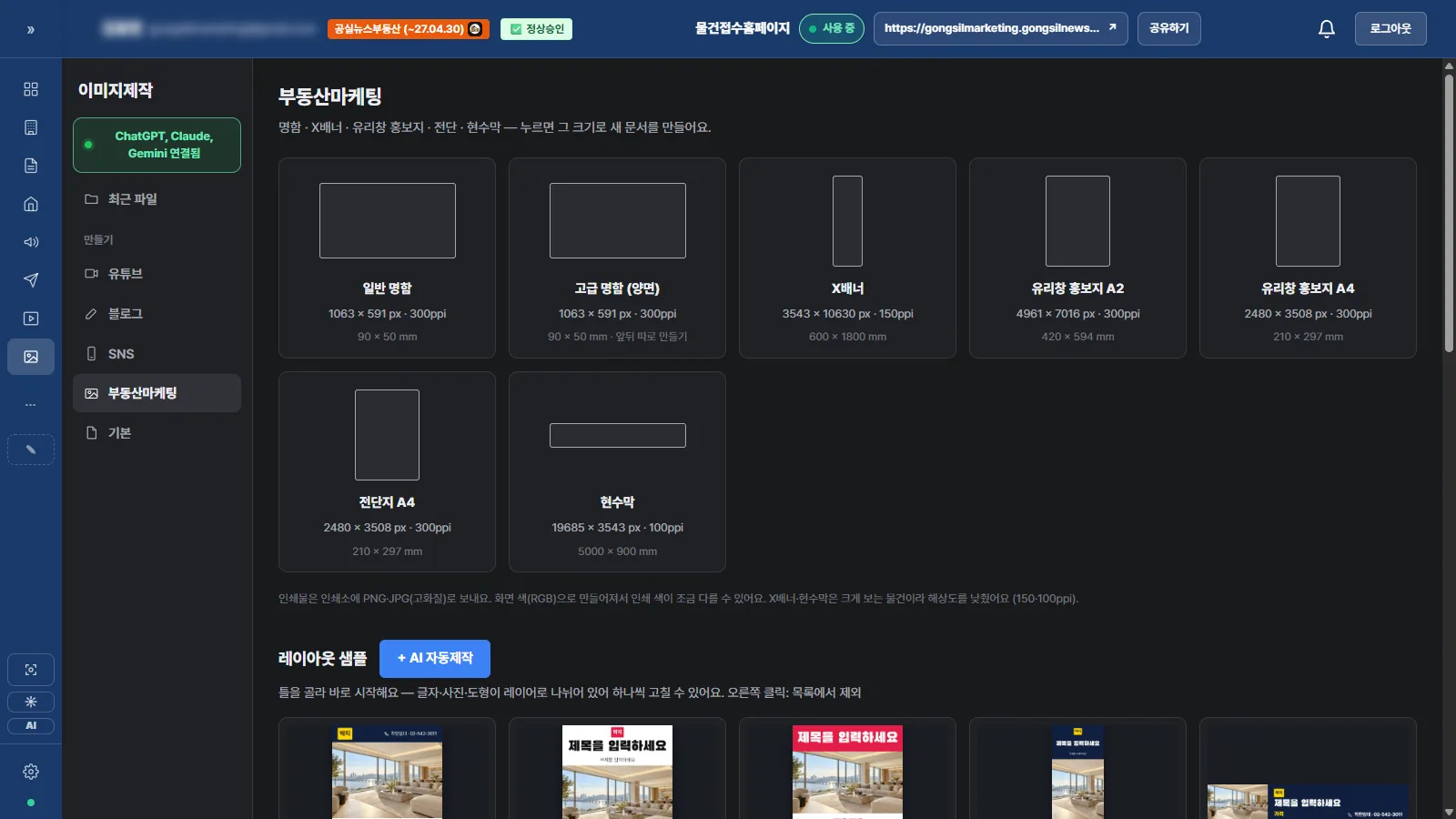Open the notifications bell icon
The width and height of the screenshot is (1456, 819).
point(1327,29)
